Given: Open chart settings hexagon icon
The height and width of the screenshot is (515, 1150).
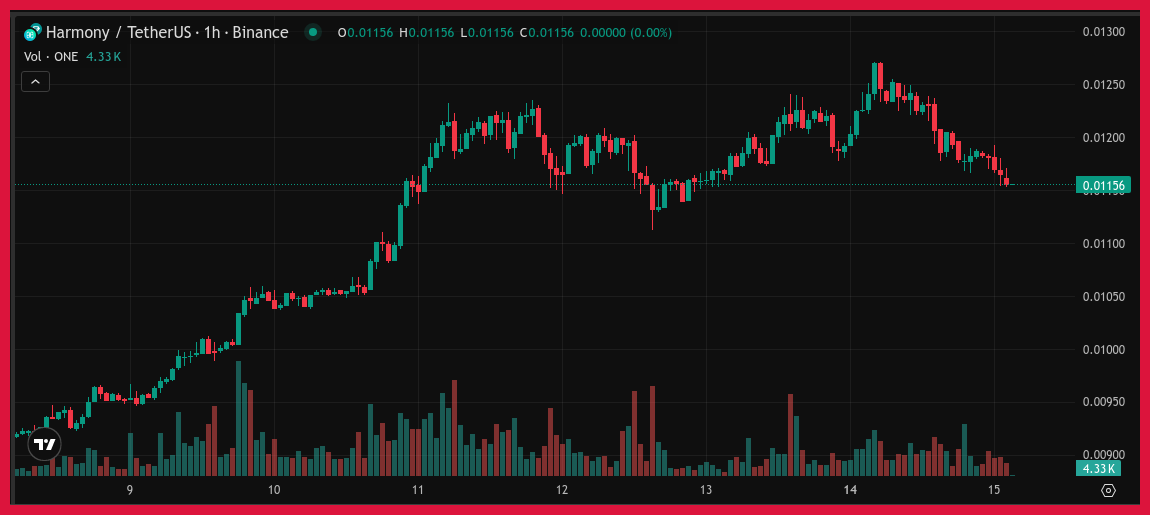Looking at the screenshot, I should [x=1108, y=491].
